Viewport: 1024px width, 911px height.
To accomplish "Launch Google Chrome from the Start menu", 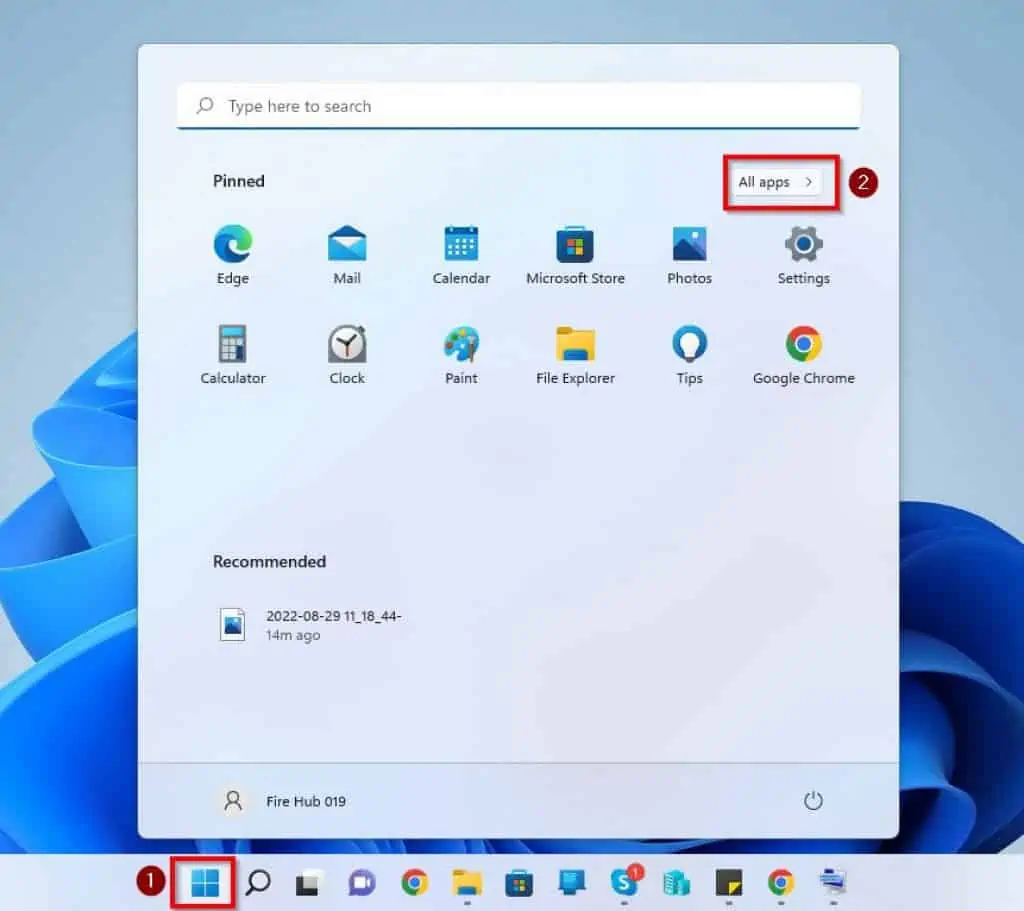I will coord(803,347).
